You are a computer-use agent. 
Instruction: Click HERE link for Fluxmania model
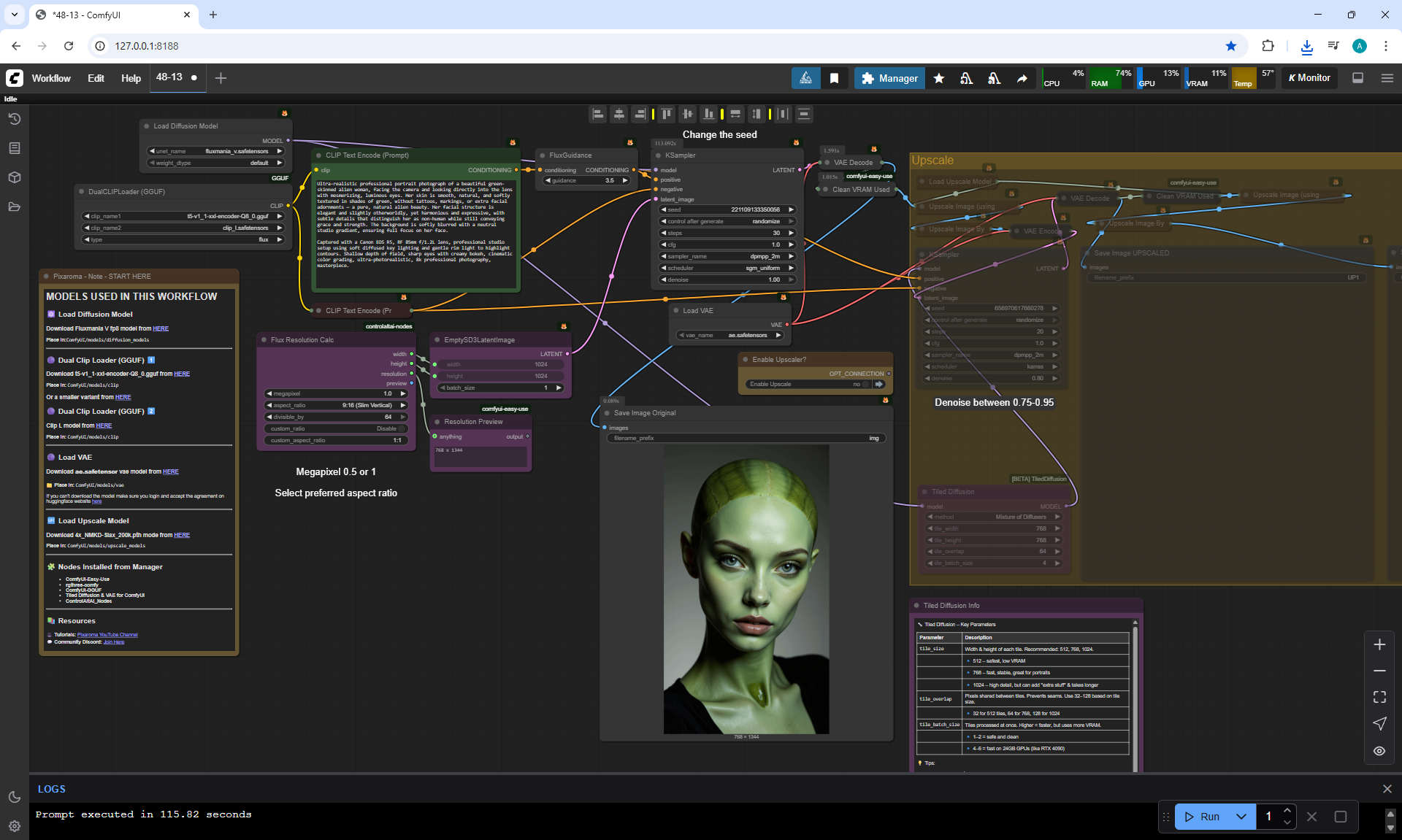click(161, 328)
